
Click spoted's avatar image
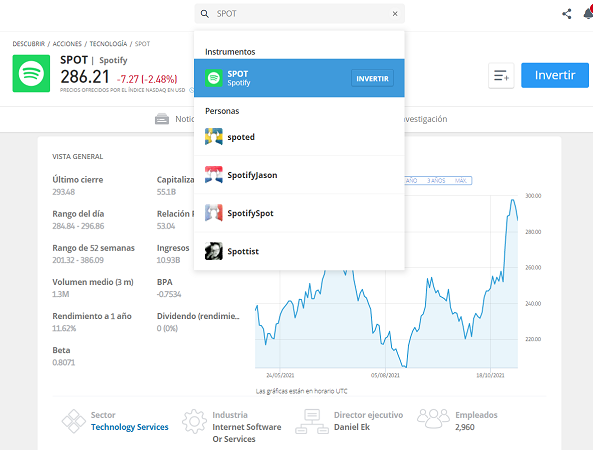pos(214,137)
